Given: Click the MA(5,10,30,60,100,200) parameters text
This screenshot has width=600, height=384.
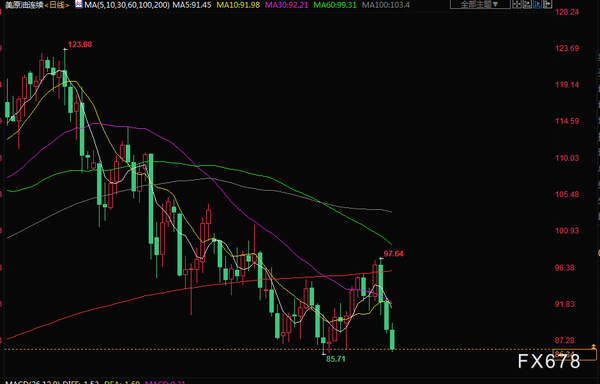Looking at the screenshot, I should (127, 5).
